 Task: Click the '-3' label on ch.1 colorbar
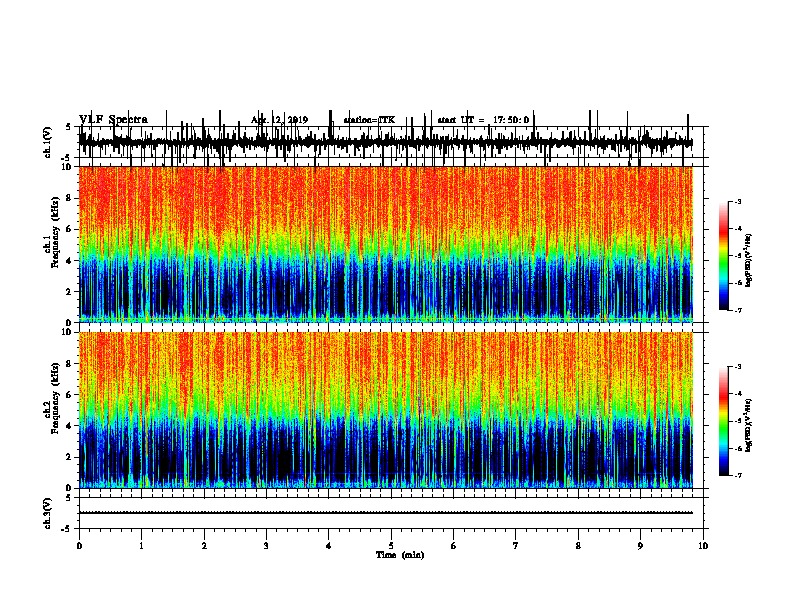point(737,201)
